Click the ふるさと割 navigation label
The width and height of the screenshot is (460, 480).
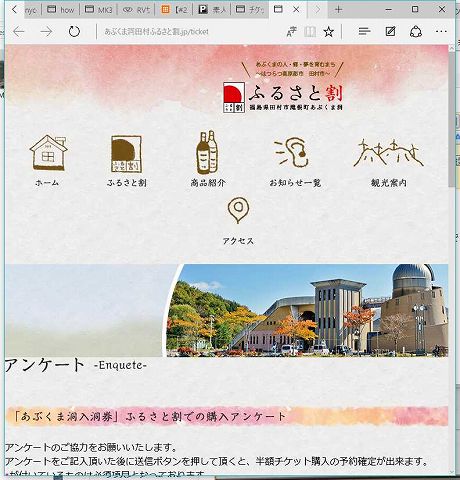tap(127, 183)
